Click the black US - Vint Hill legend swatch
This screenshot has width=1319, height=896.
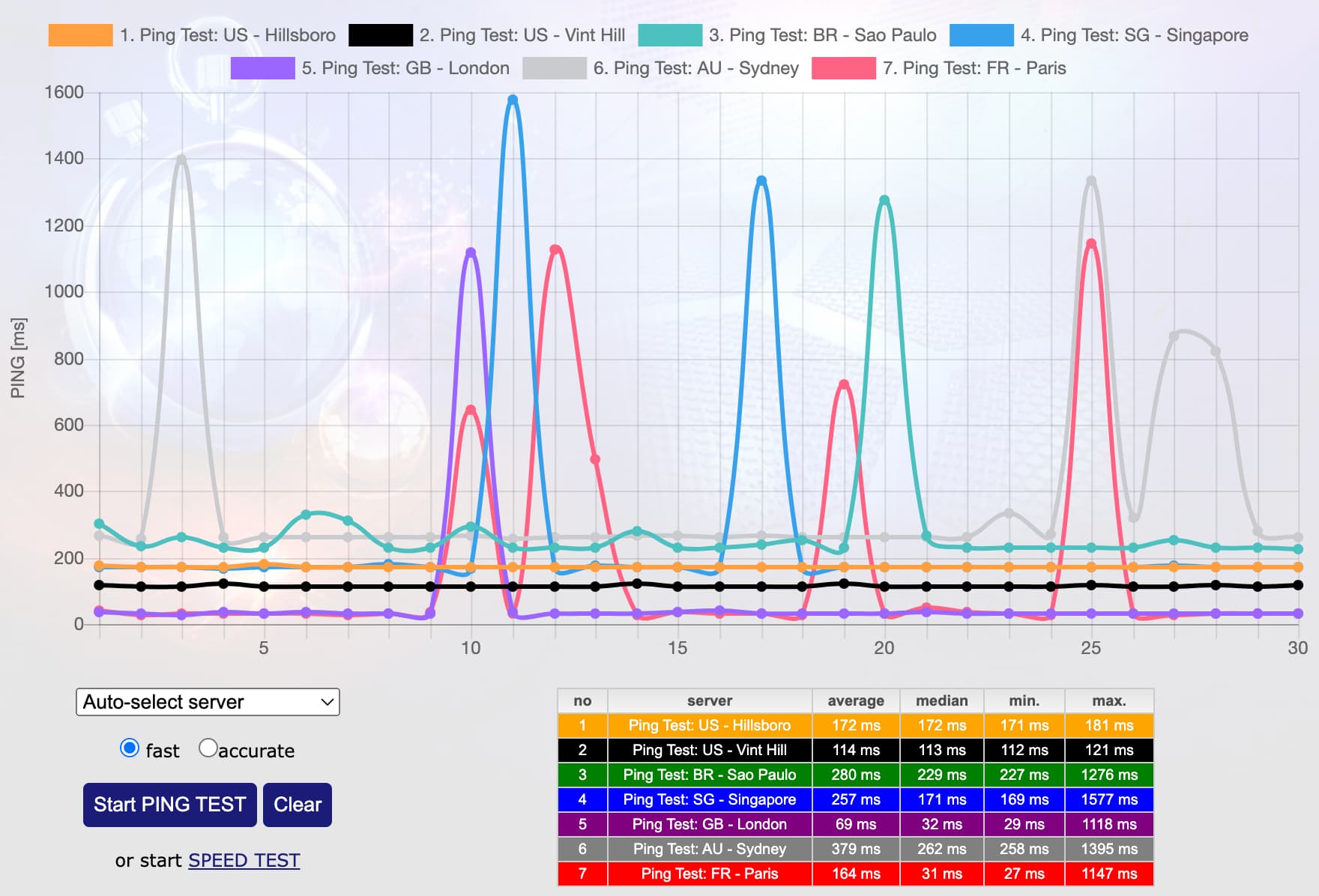[x=380, y=34]
